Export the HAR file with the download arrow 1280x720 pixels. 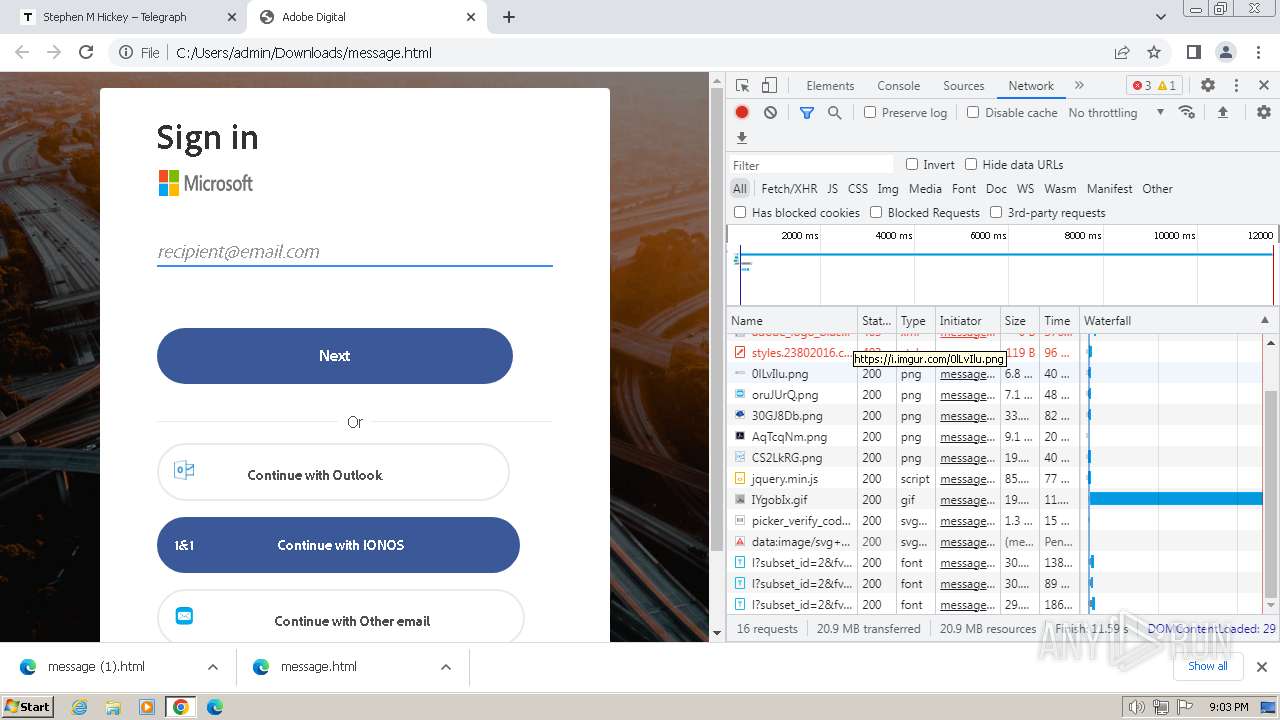[x=742, y=138]
